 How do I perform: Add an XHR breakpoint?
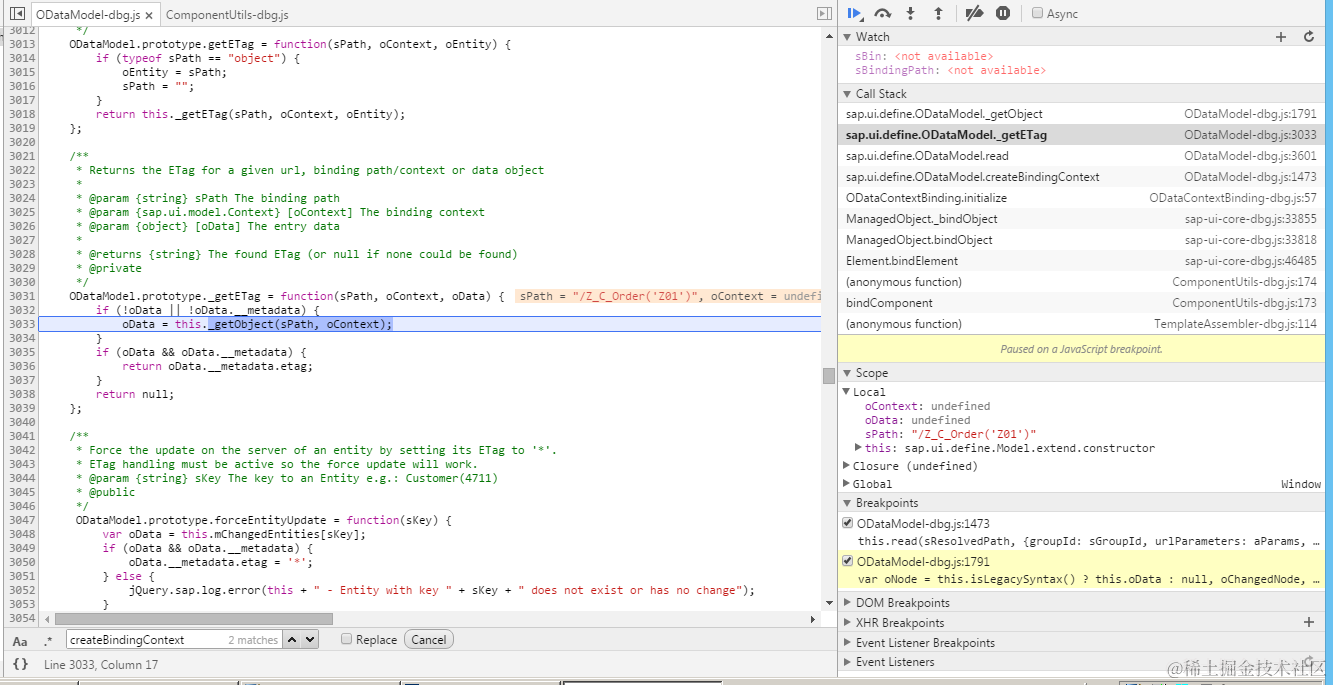1308,622
